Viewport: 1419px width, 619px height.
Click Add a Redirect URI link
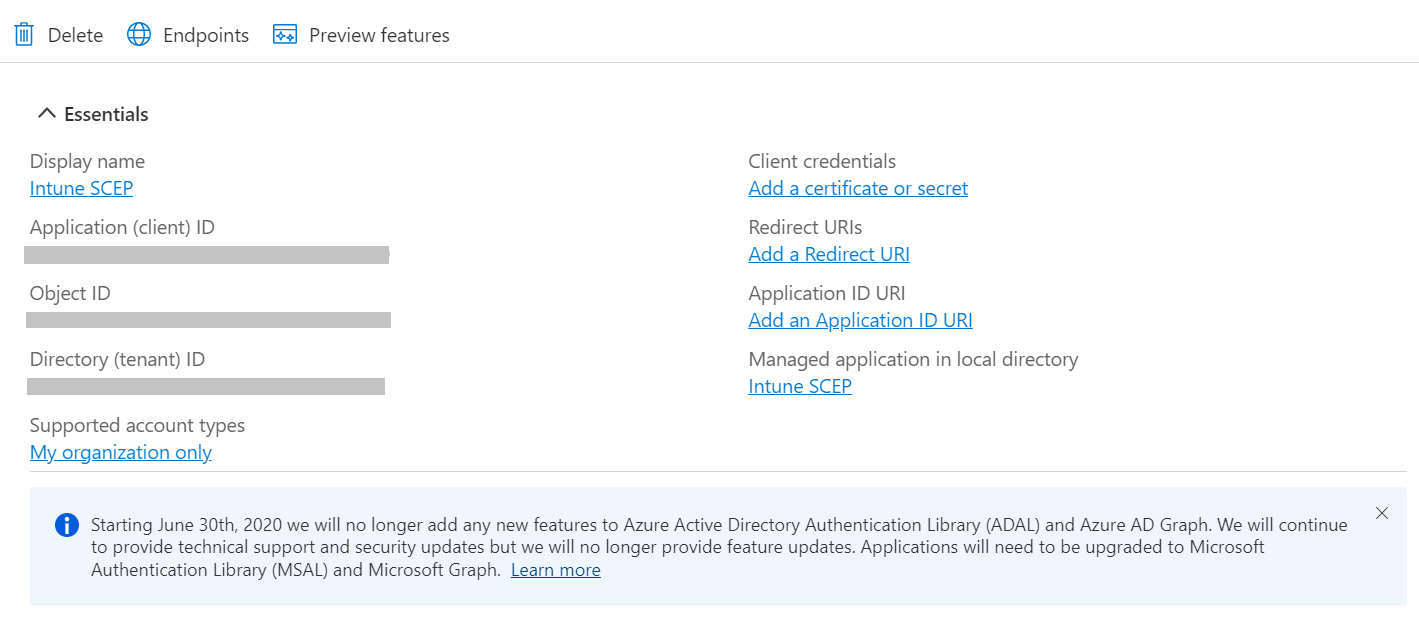829,254
